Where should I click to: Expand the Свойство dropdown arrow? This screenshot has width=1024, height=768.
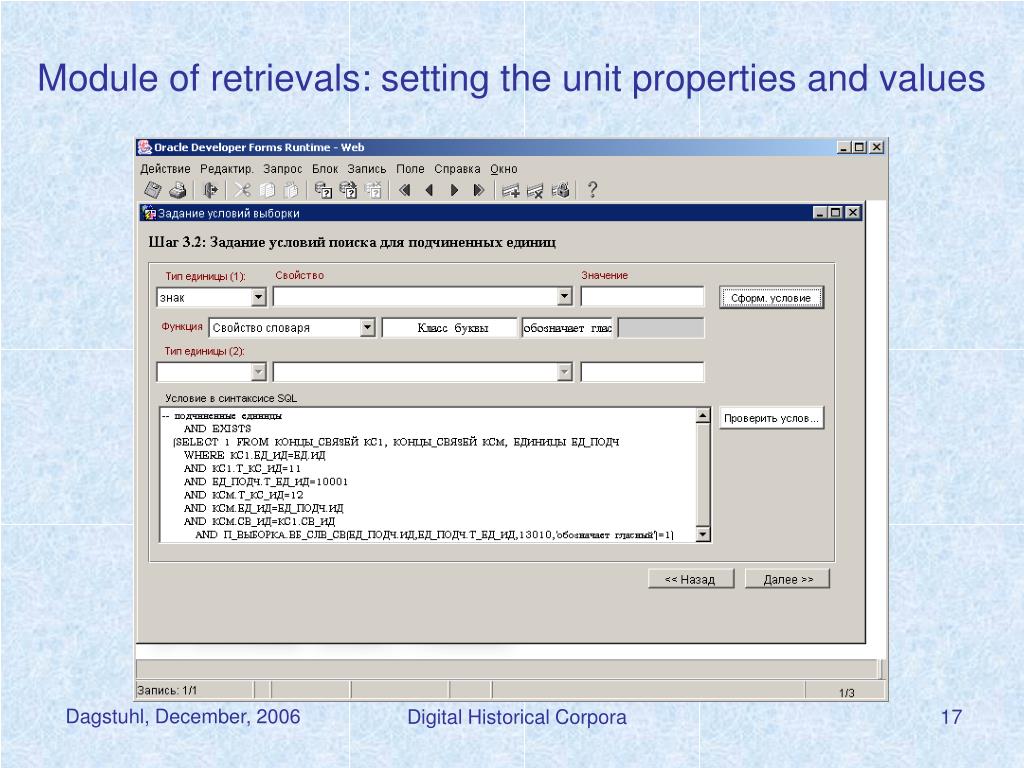[x=565, y=296]
